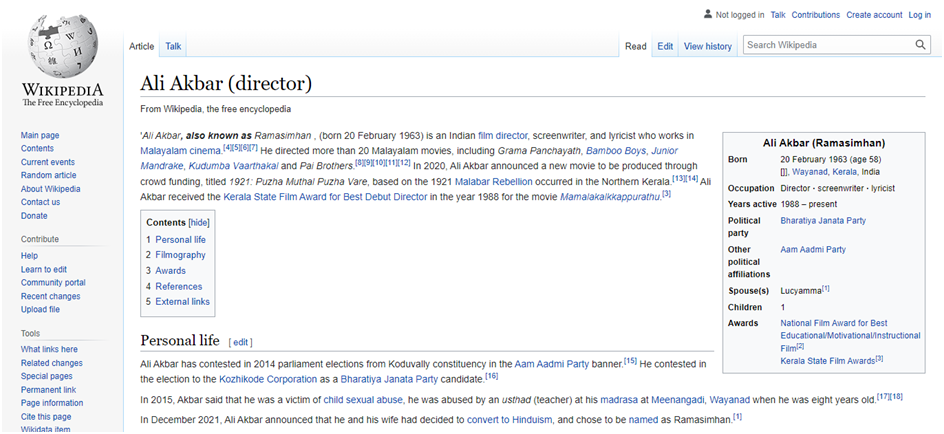Open convert to Hinduism link
This screenshot has height=434, width=944.
tap(511, 418)
